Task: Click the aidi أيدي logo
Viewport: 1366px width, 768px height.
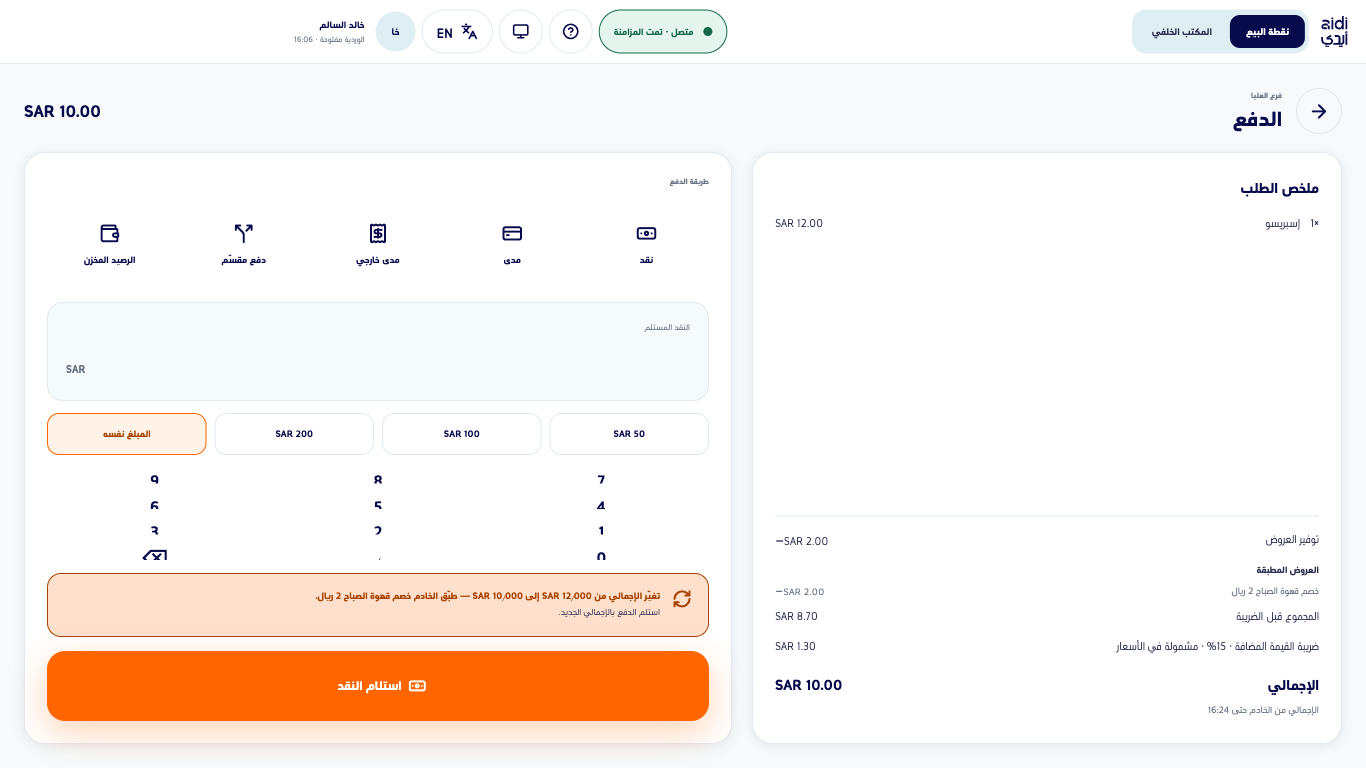Action: [1334, 32]
